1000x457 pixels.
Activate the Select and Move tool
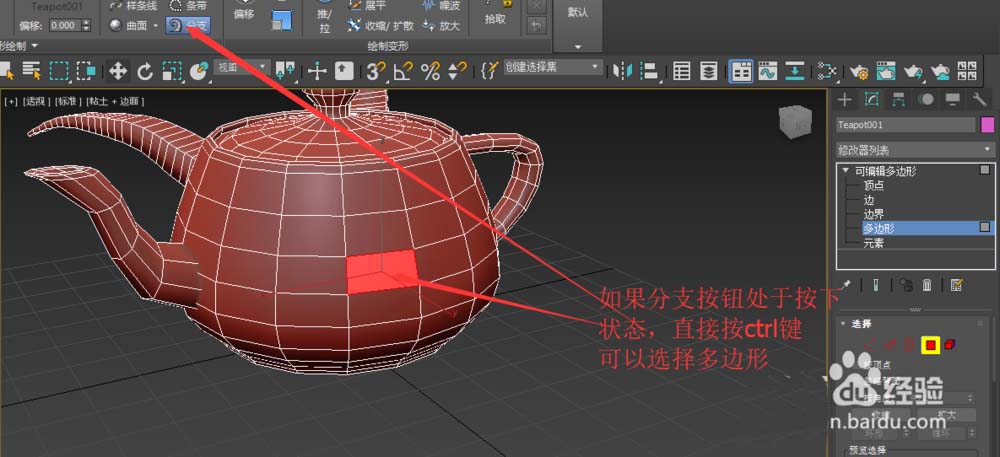[118, 70]
